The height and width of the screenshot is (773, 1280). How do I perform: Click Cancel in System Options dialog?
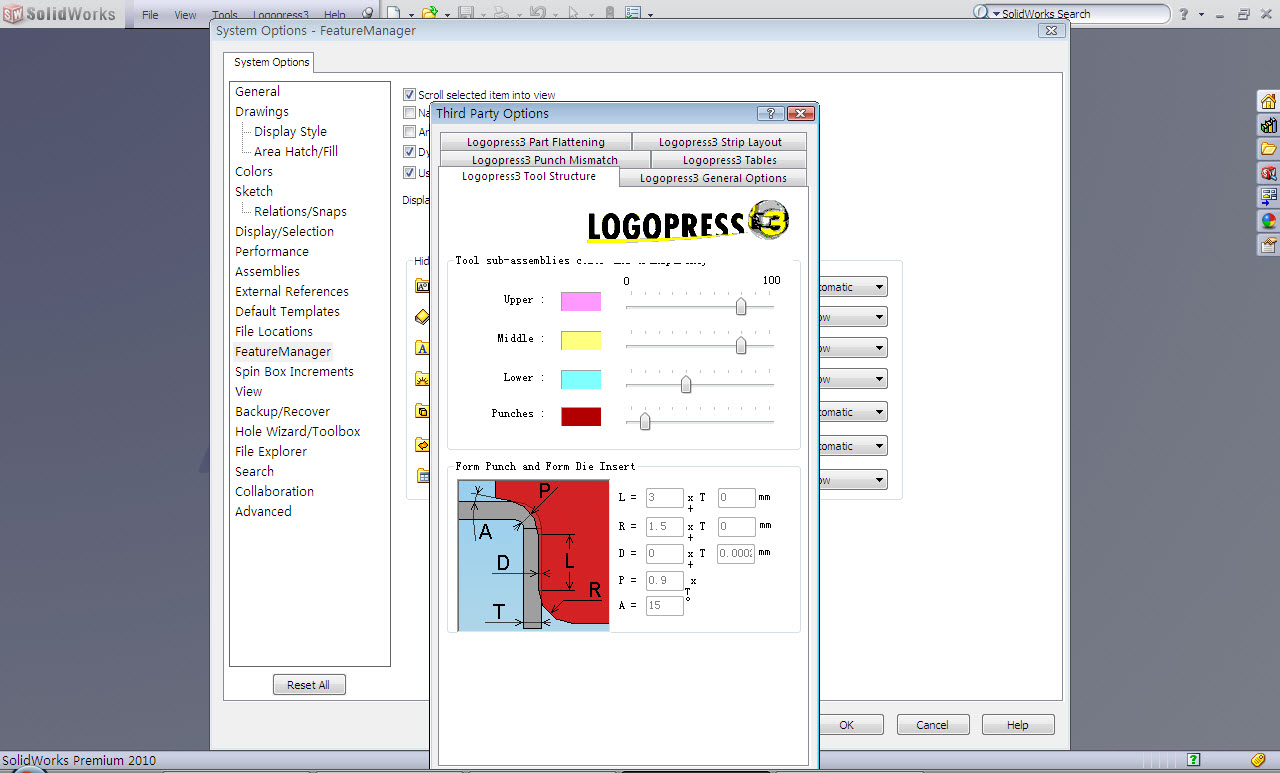click(x=932, y=725)
